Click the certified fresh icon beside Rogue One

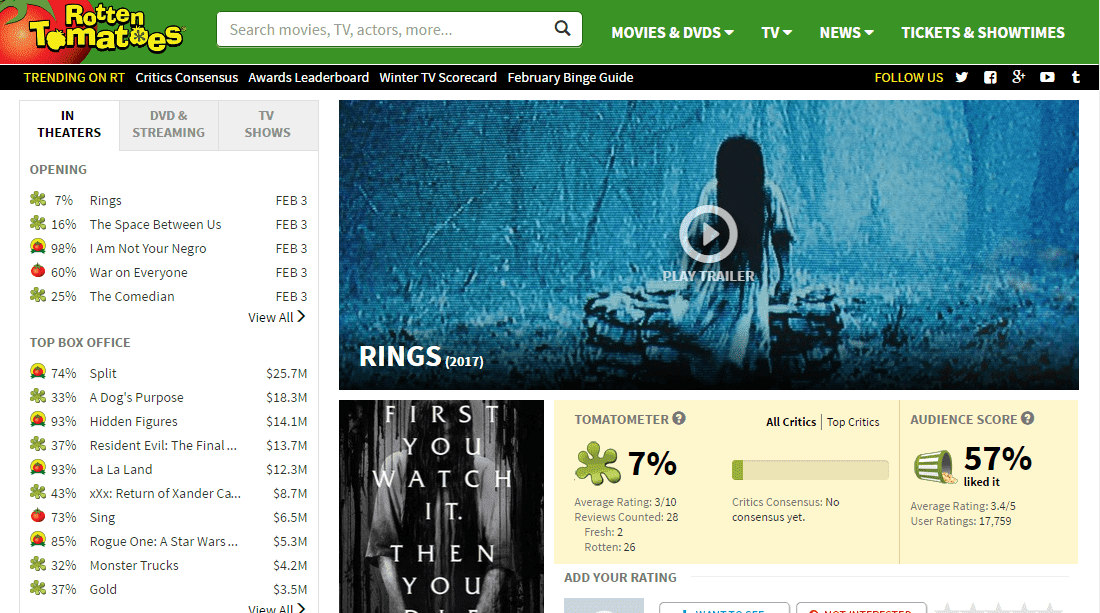pos(38,540)
